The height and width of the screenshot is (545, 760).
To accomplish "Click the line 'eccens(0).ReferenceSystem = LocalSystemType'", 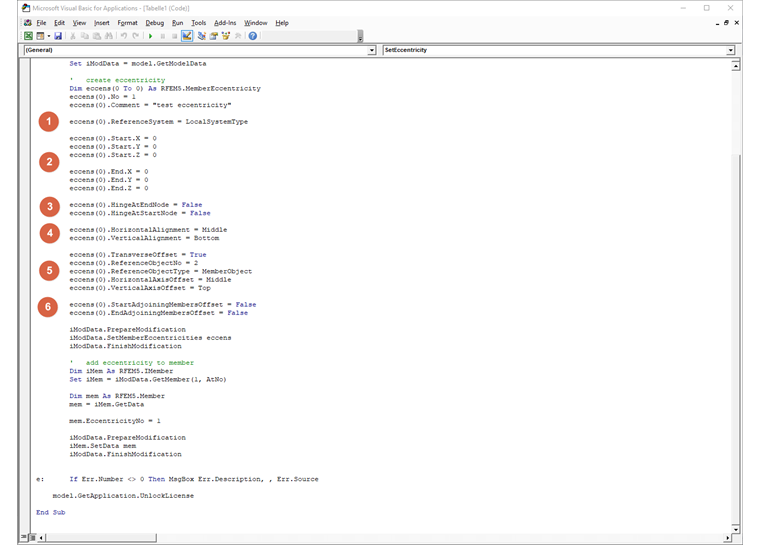I will (x=158, y=122).
